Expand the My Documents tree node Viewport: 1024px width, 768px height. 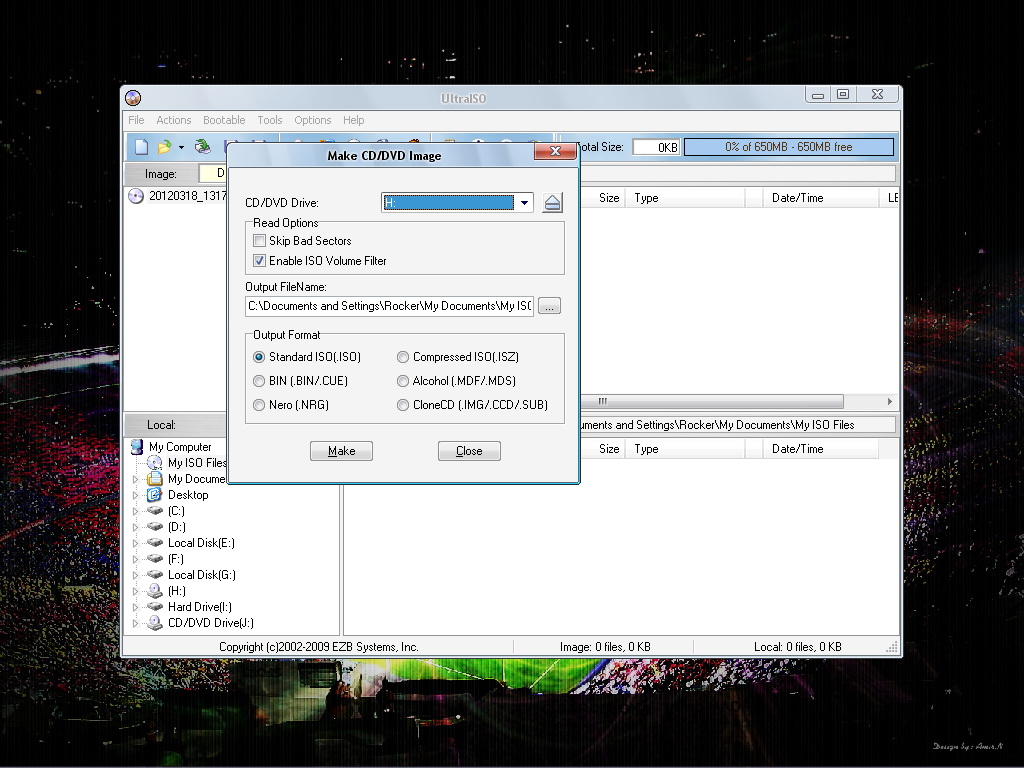pos(136,479)
